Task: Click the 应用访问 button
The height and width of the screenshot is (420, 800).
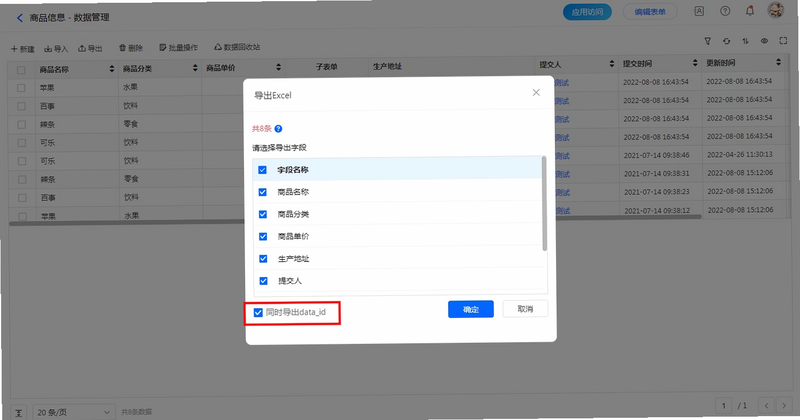Action: point(587,12)
